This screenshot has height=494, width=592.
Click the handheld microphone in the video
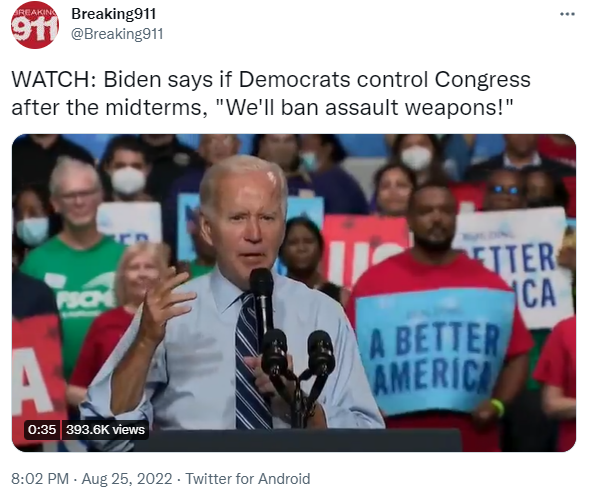262,302
